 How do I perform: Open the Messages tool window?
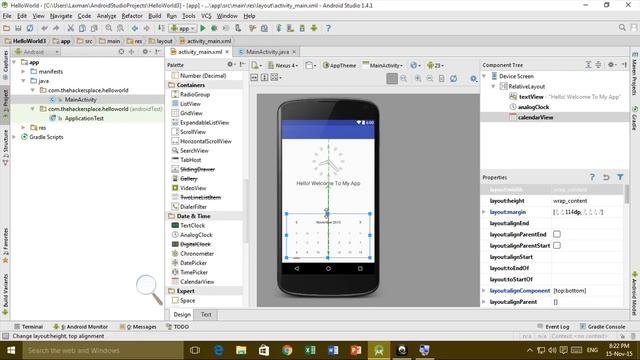coord(138,327)
